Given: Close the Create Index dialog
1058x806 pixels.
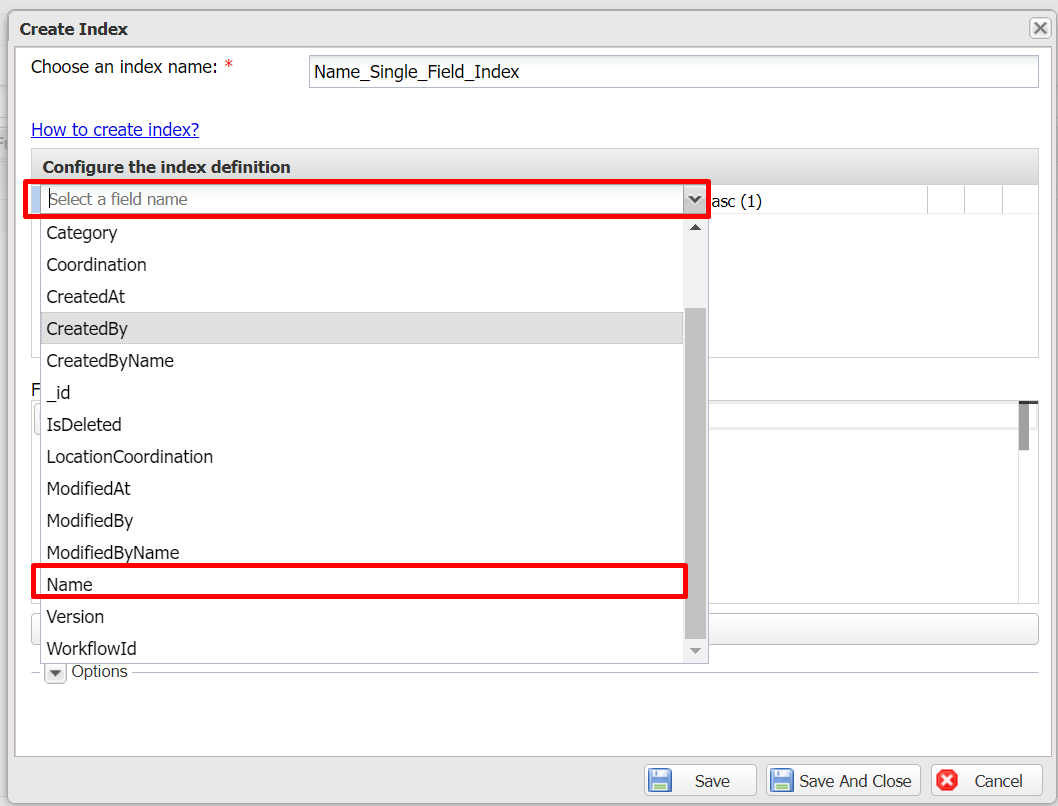Looking at the screenshot, I should [x=1038, y=28].
